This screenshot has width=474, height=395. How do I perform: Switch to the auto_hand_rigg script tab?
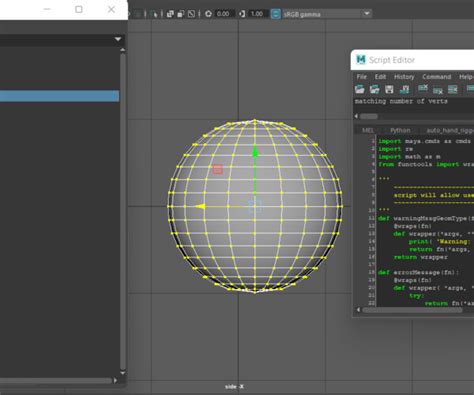(450, 130)
